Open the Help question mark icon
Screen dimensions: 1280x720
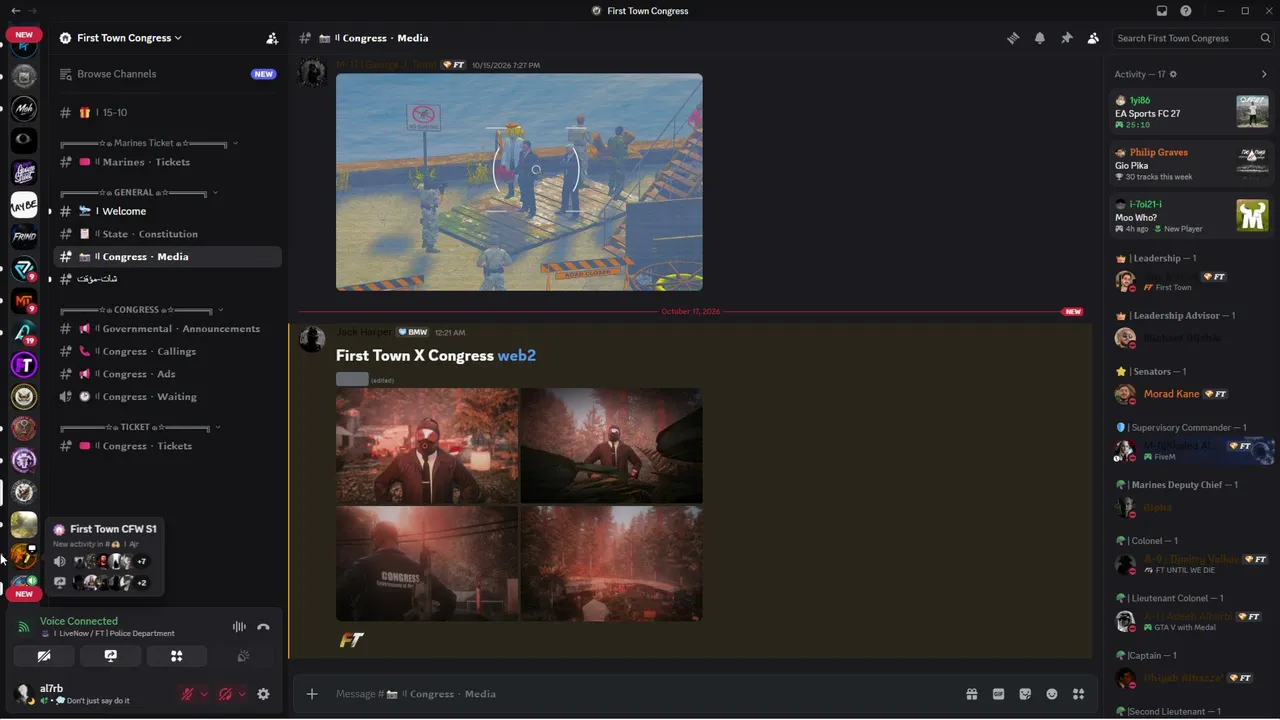click(1186, 11)
